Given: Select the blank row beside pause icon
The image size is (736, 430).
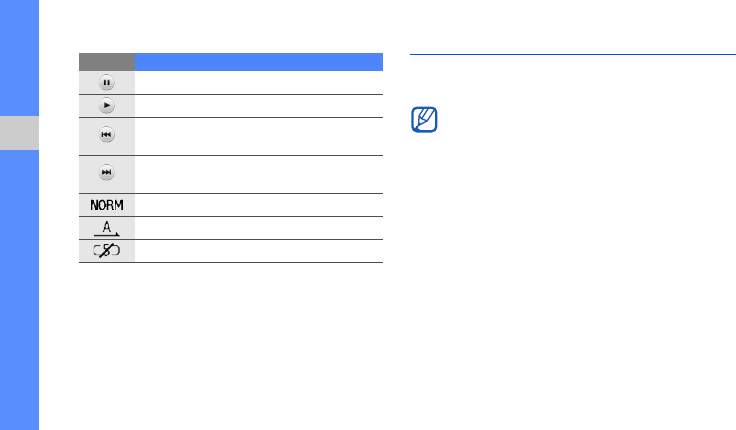Looking at the screenshot, I should pyautogui.click(x=259, y=83).
